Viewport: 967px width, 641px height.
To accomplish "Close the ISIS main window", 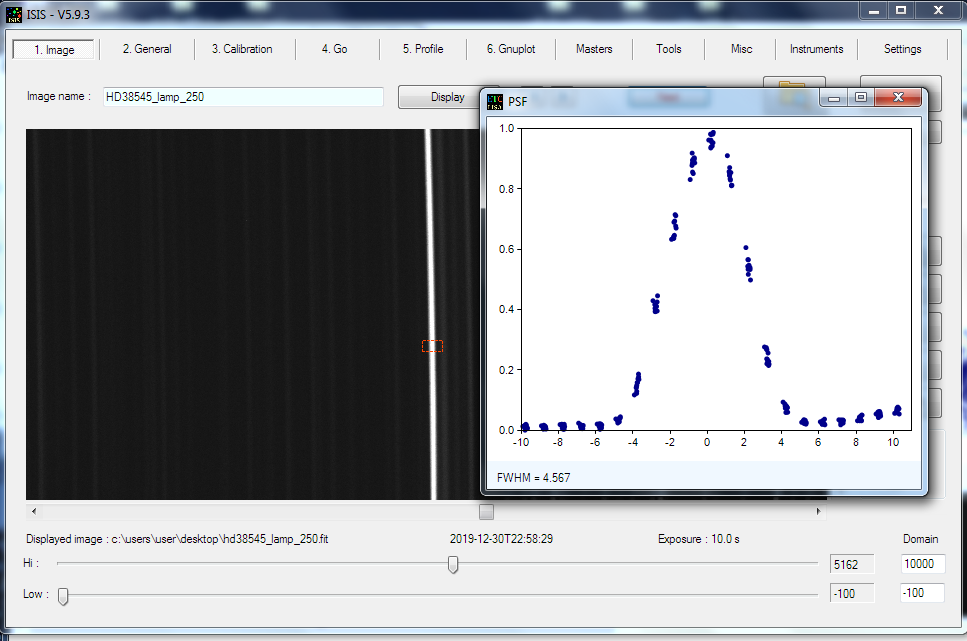I will (939, 10).
